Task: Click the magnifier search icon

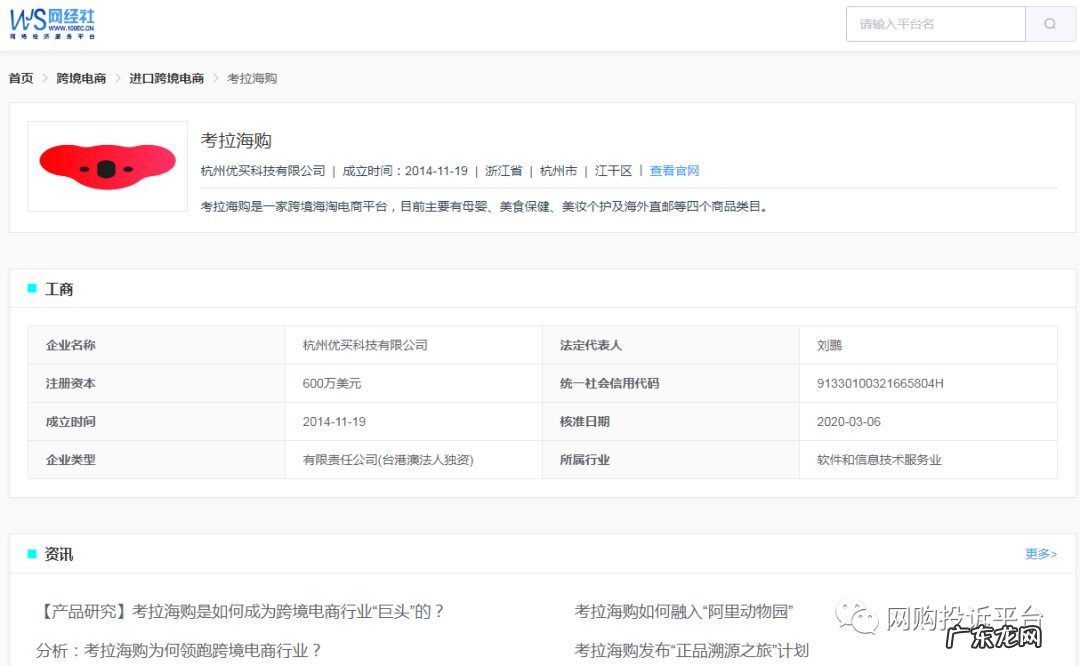Action: coord(1049,23)
